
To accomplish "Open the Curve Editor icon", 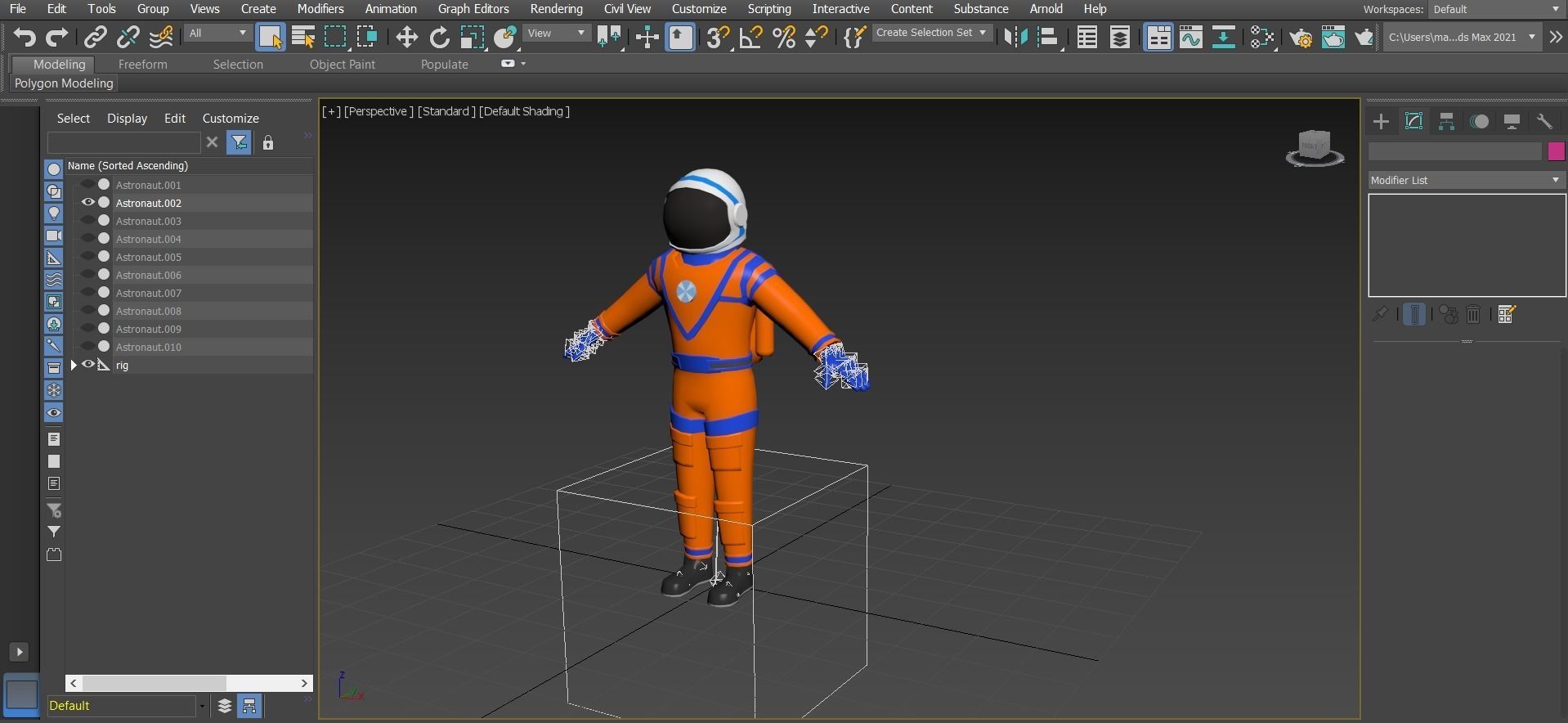I will pyautogui.click(x=1191, y=38).
